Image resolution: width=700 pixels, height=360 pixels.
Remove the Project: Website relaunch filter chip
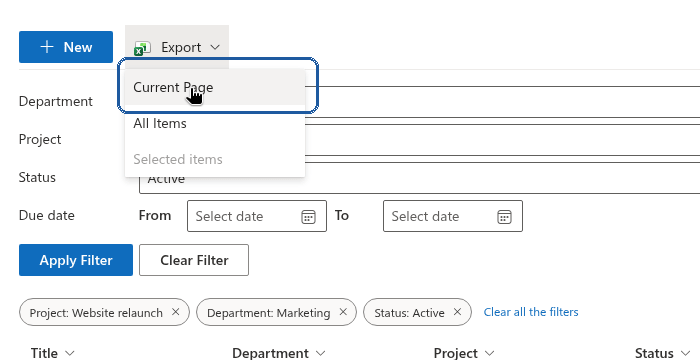[x=175, y=312]
